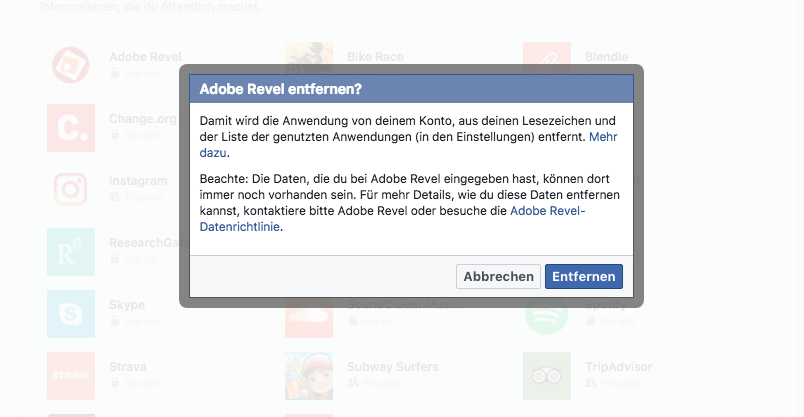
Task: Select the Skype app icon
Action: pyautogui.click(x=71, y=314)
